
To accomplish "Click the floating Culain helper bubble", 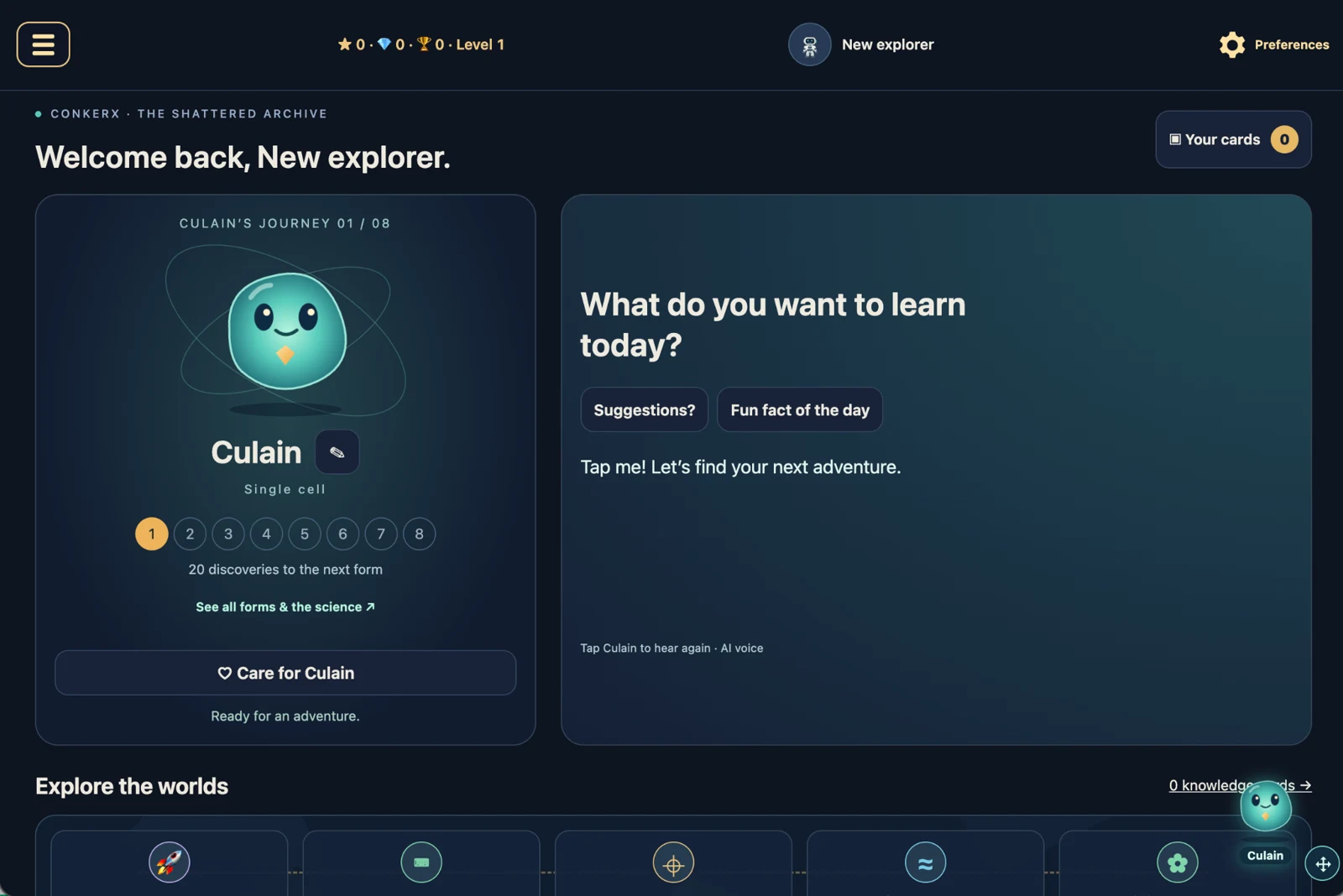I will [x=1266, y=807].
